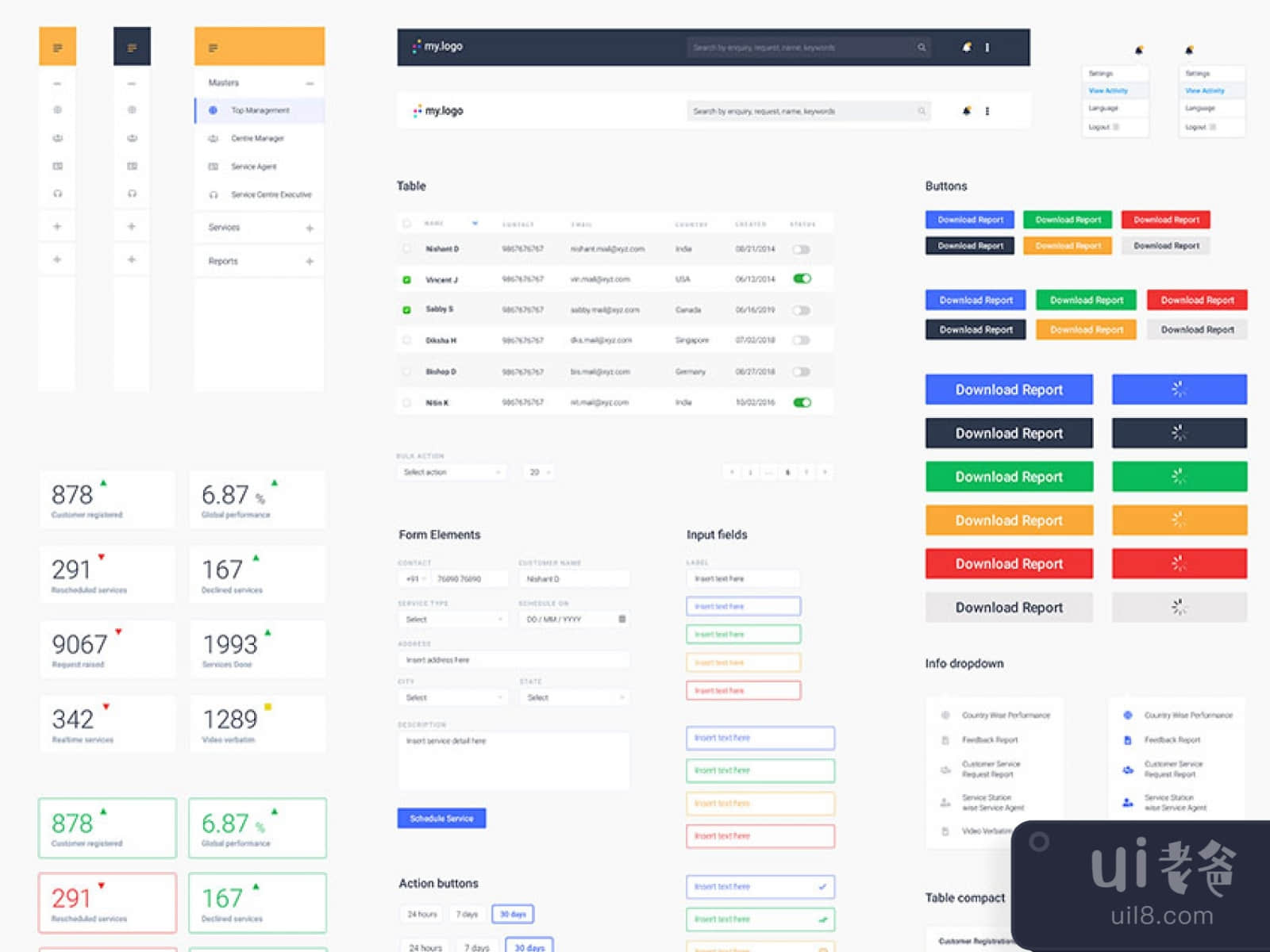Click calendar icon in Schedule On field
1270x952 pixels.
coord(622,619)
